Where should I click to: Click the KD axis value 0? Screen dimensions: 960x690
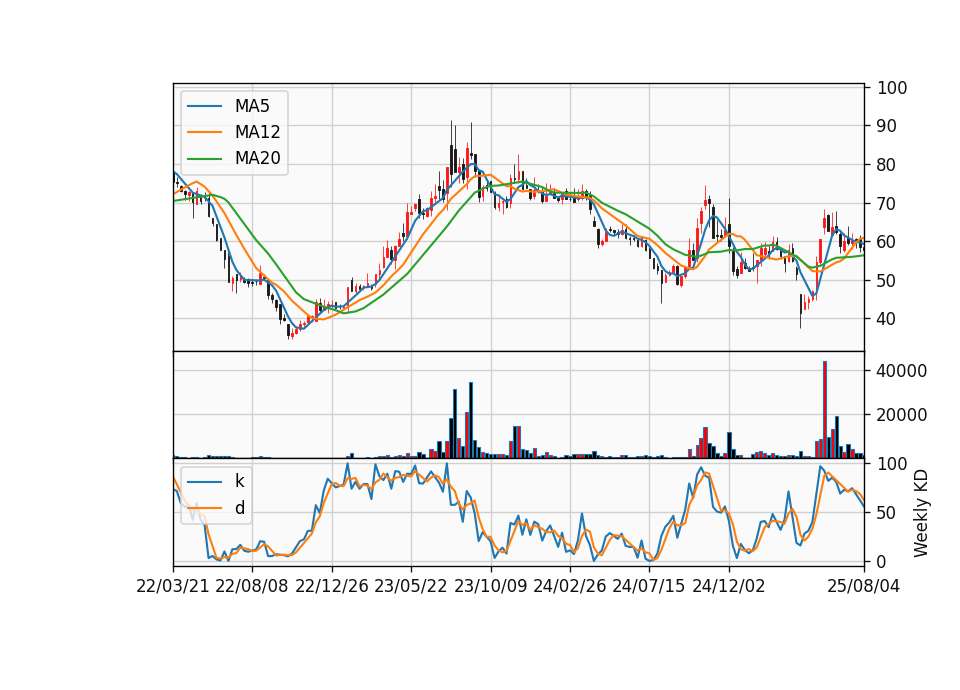[882, 561]
